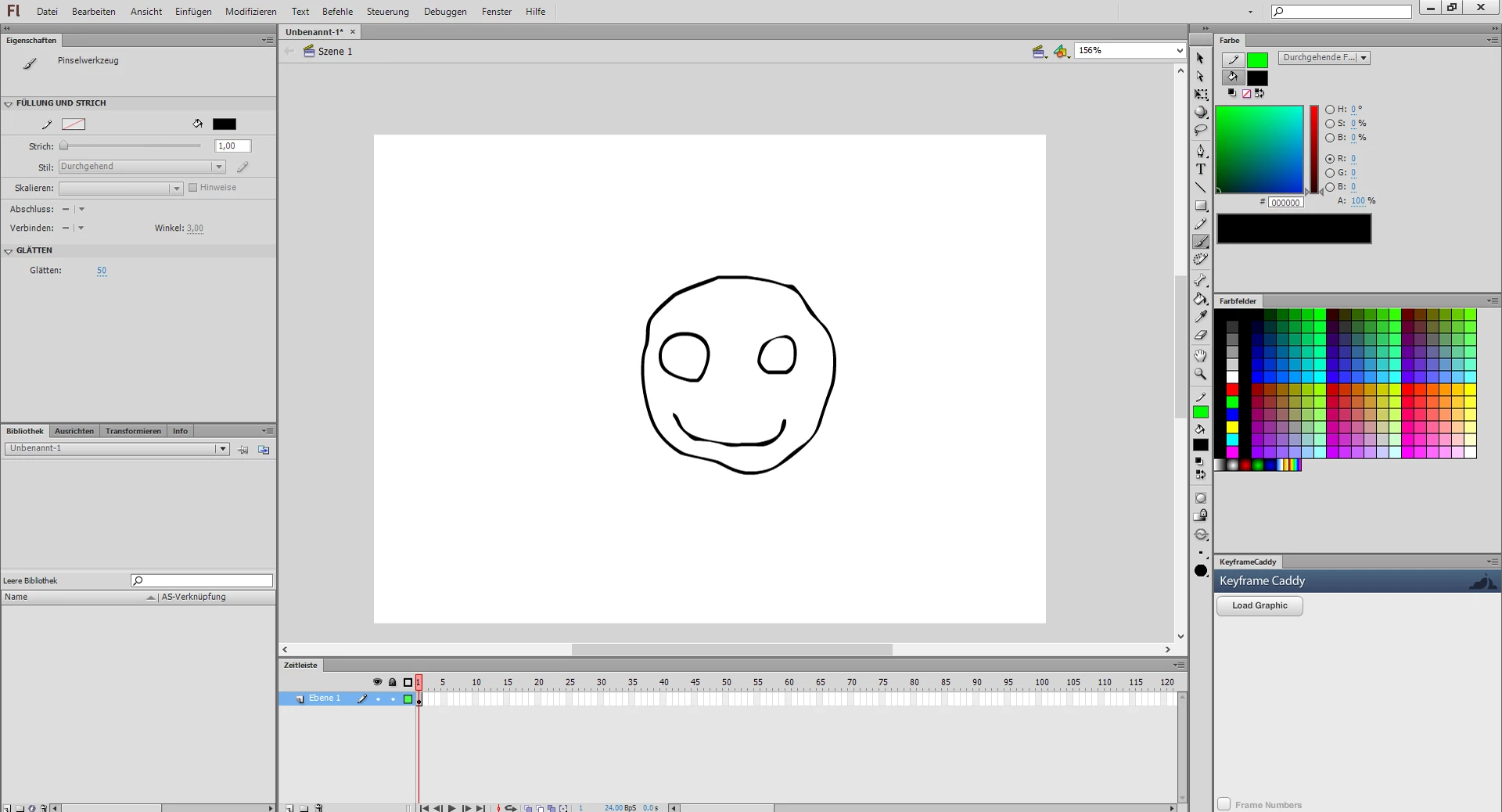Viewport: 1502px width, 812px height.
Task: Click the Edit Scene icon above stage
Action: (x=1040, y=52)
